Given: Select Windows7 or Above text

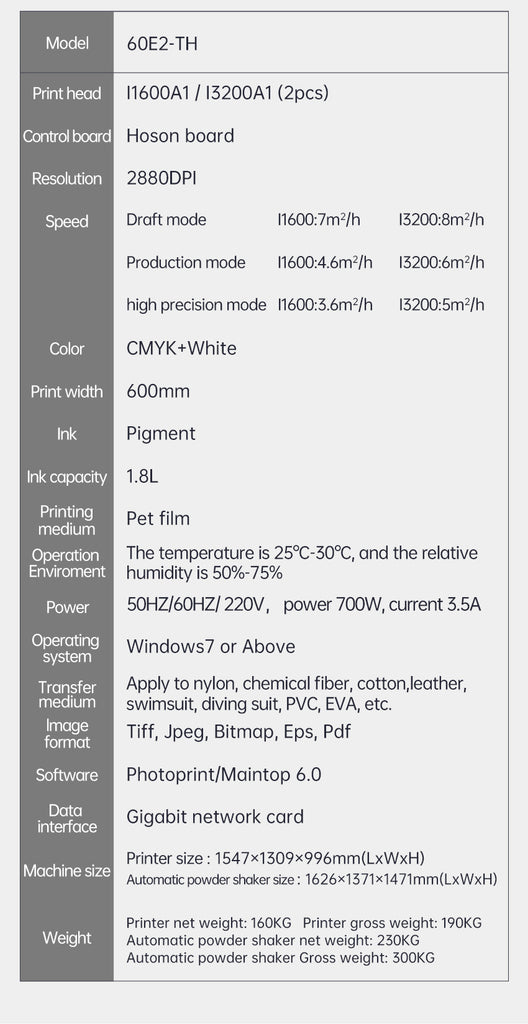Looking at the screenshot, I should click(x=211, y=647).
